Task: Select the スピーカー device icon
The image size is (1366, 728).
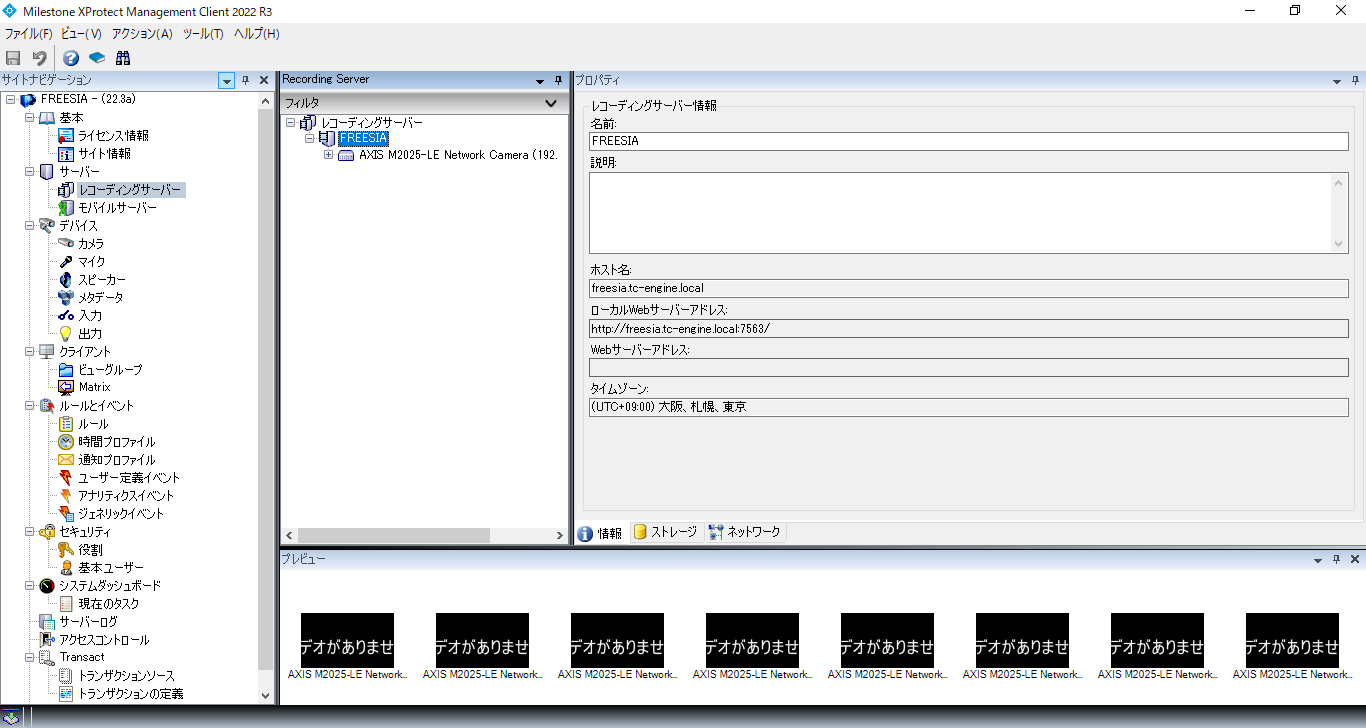Action: pos(66,280)
